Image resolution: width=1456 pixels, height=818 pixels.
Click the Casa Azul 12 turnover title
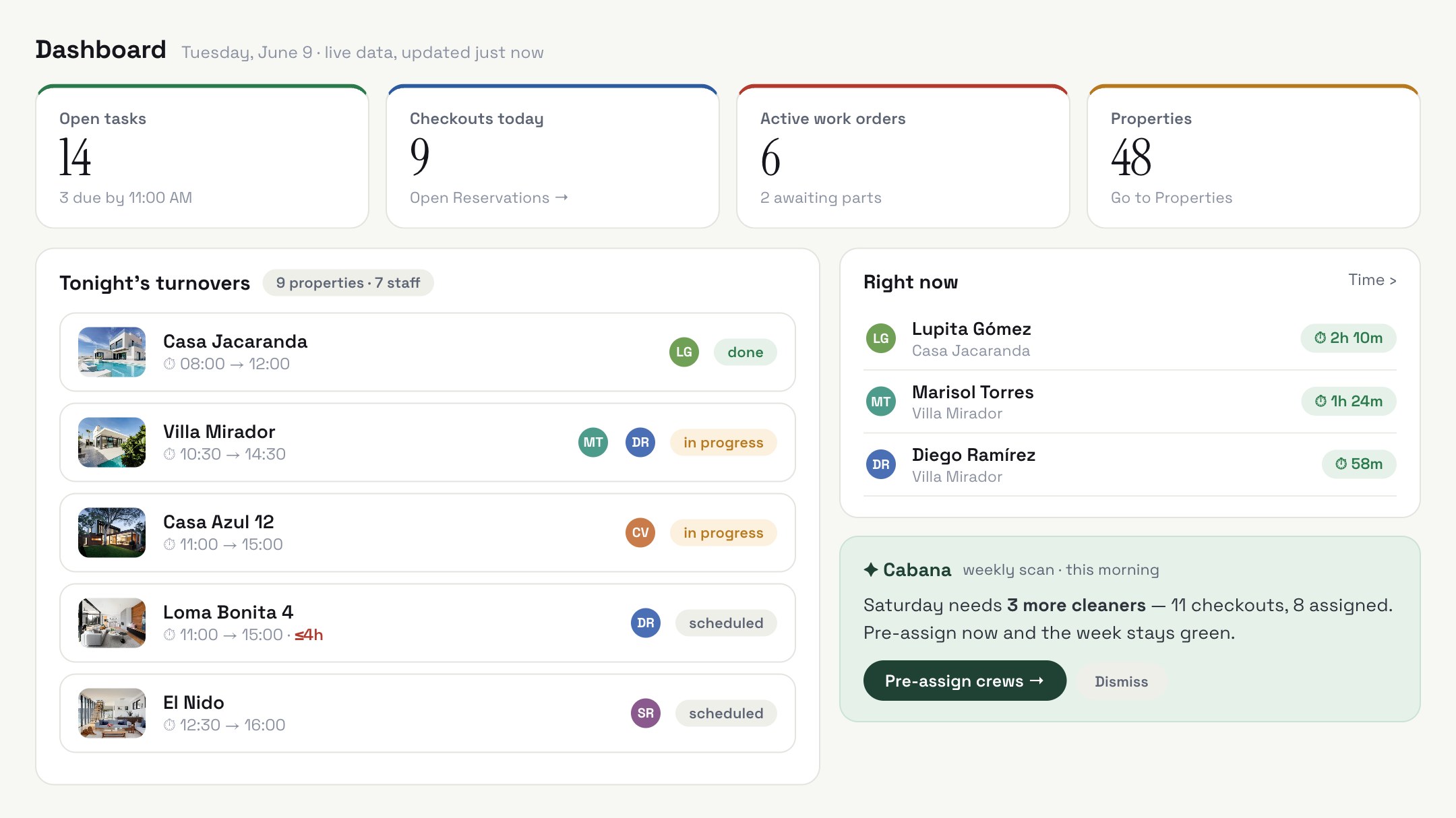[x=218, y=522]
